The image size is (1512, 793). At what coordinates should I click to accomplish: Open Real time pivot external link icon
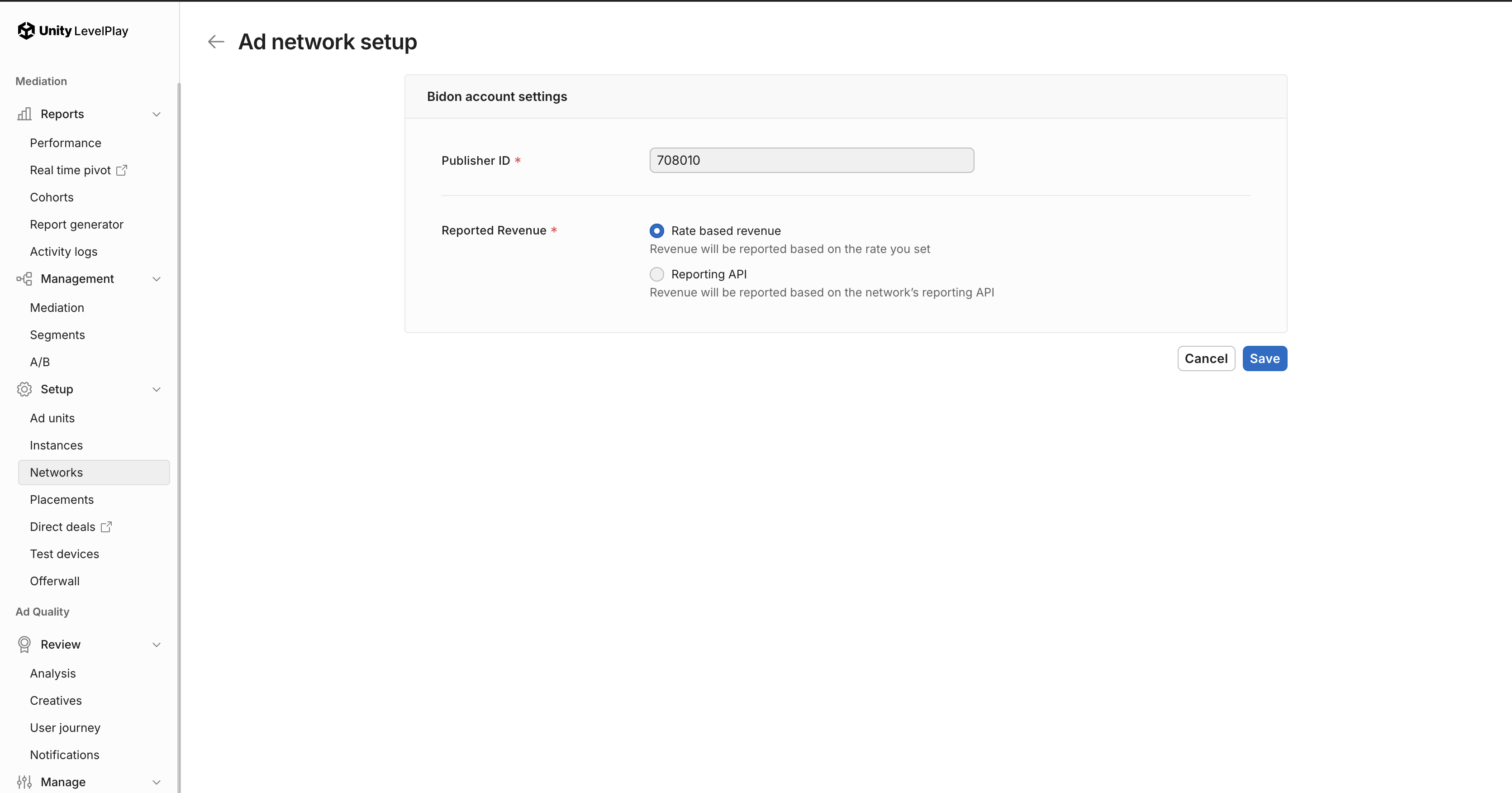click(122, 170)
